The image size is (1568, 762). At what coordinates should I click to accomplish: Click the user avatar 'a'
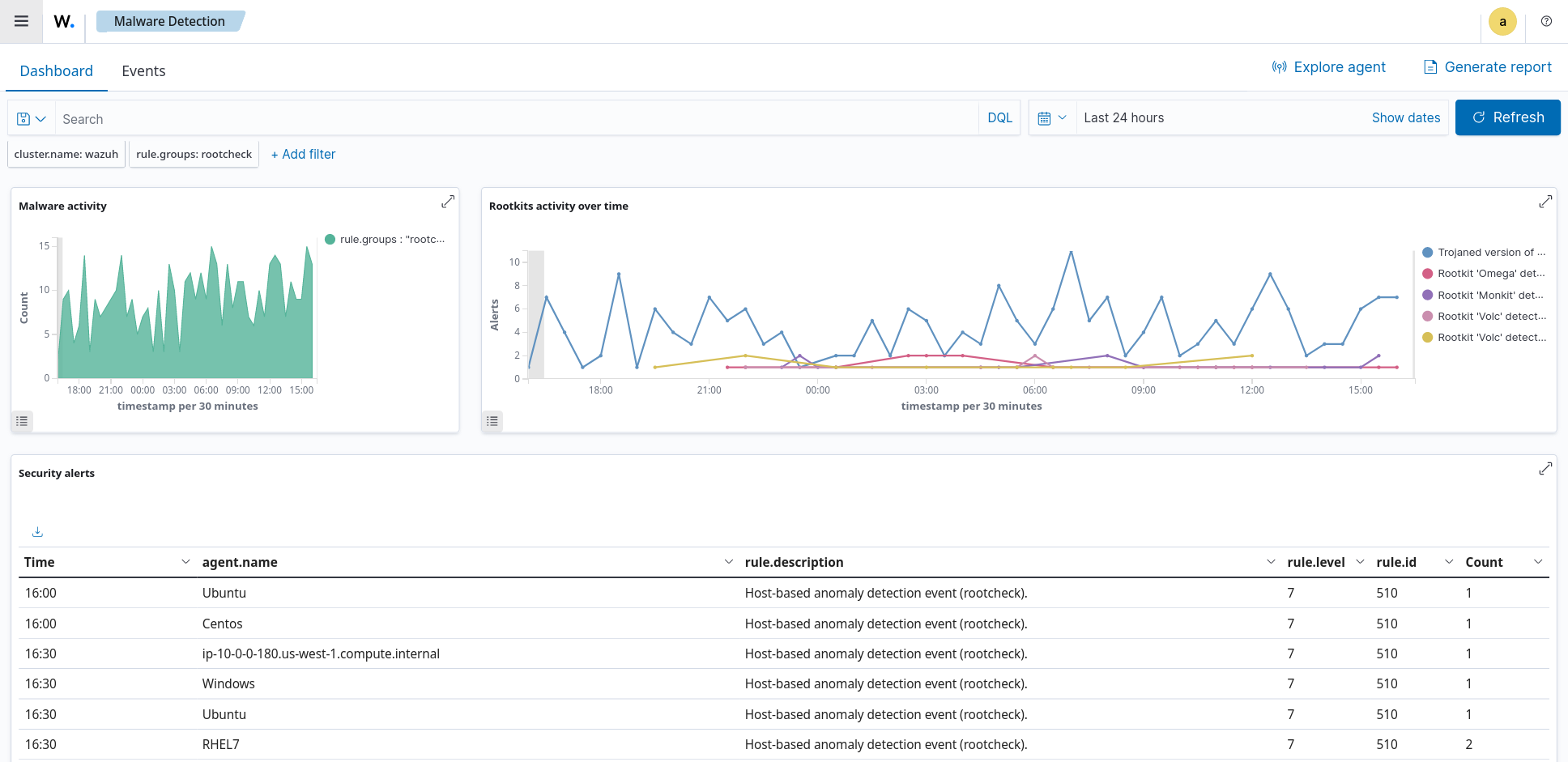point(1502,22)
